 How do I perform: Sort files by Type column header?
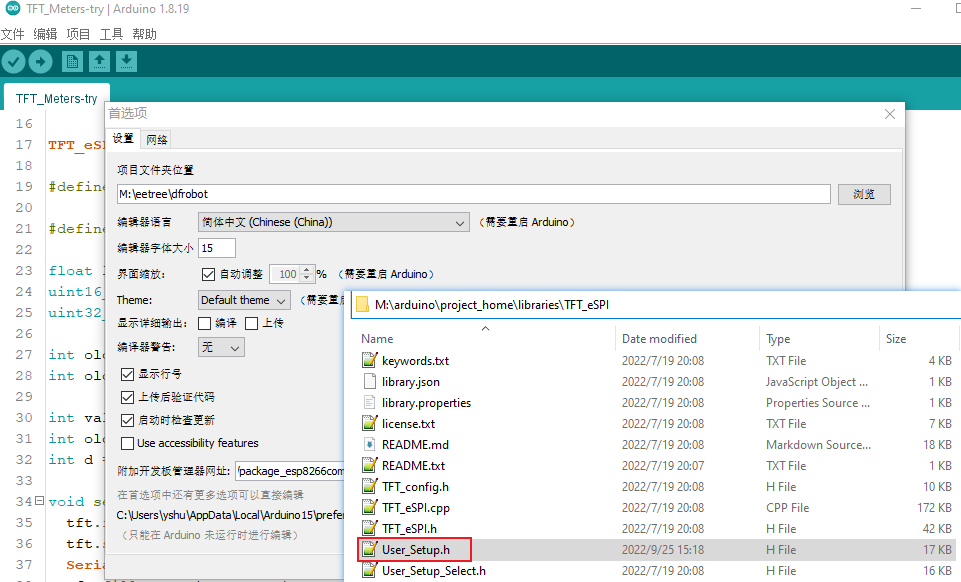click(x=778, y=339)
